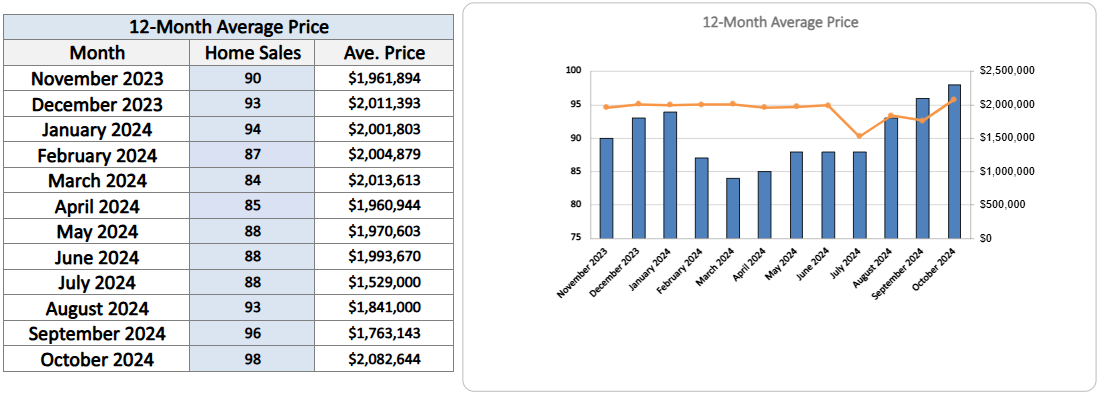Select home sales cell with value 90
The image size is (1102, 395).
[x=252, y=79]
